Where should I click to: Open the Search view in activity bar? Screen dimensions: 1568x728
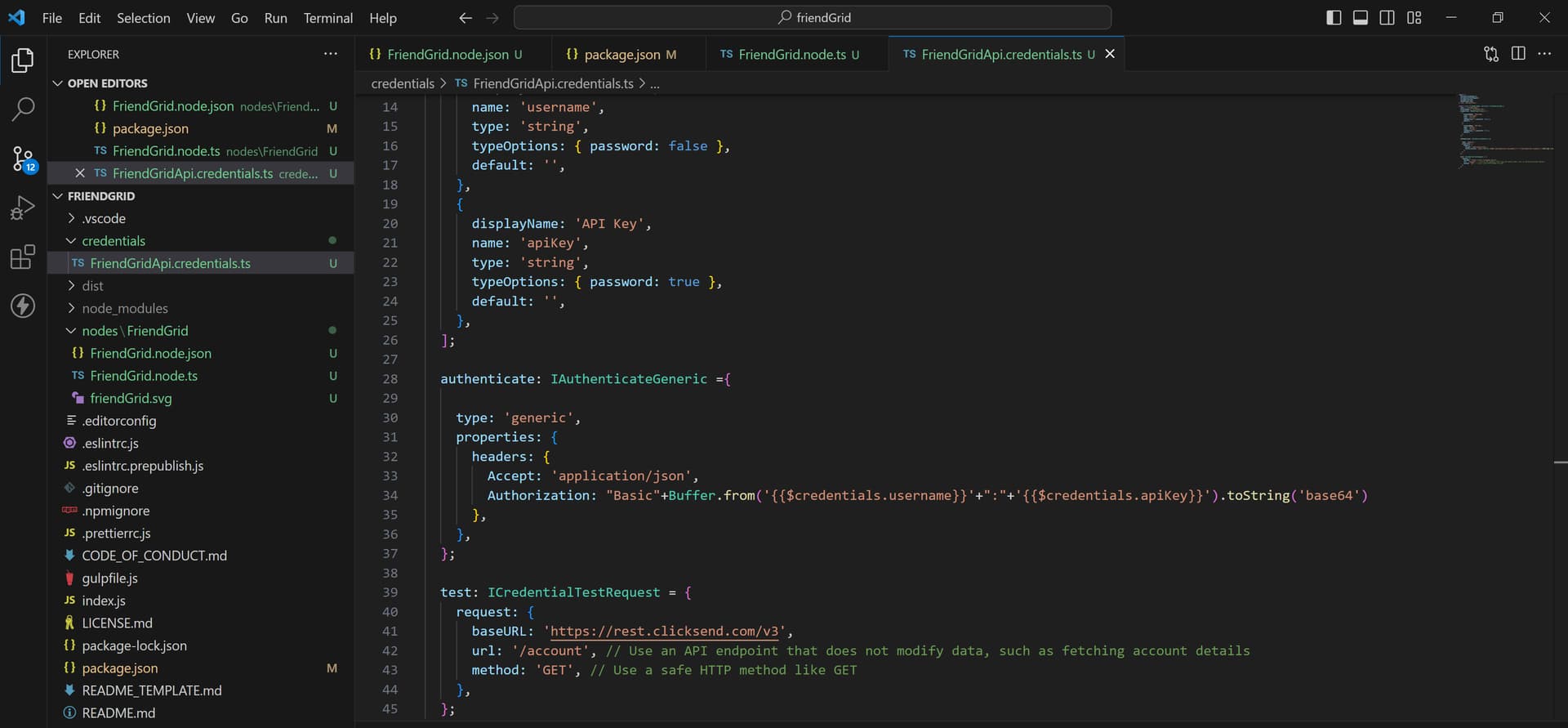[23, 109]
